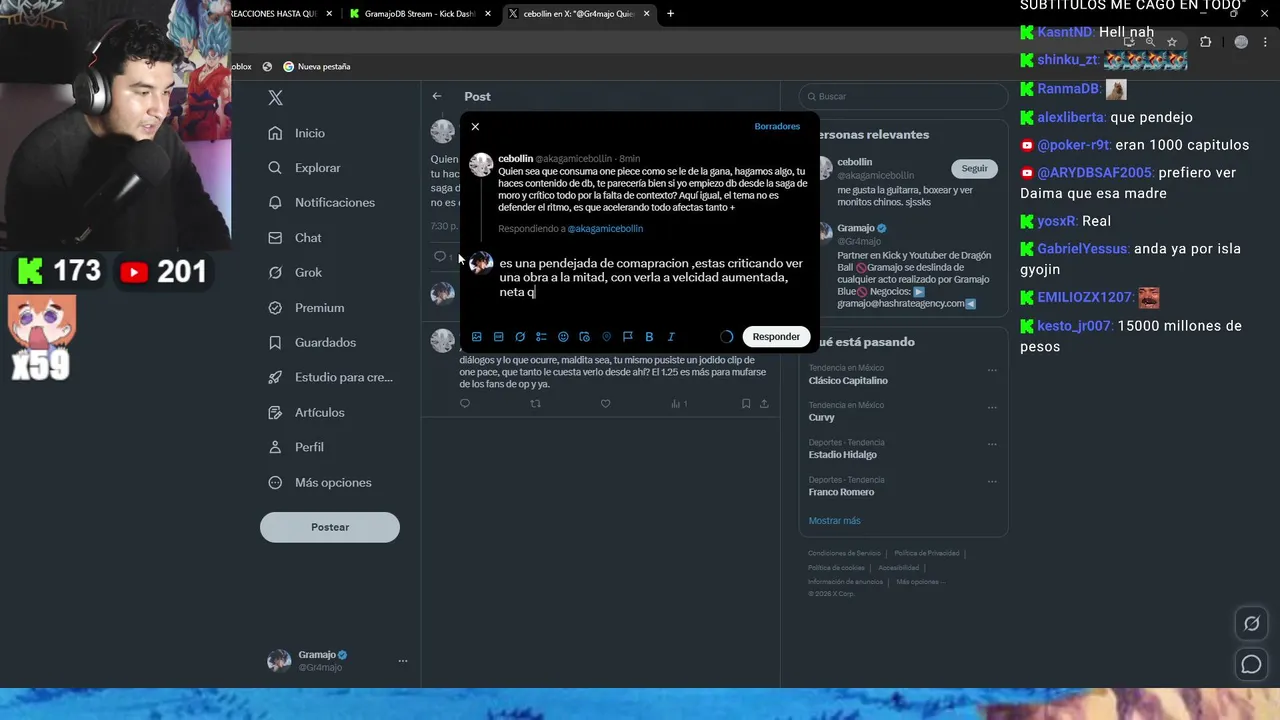Open a new browser tab

pyautogui.click(x=670, y=14)
